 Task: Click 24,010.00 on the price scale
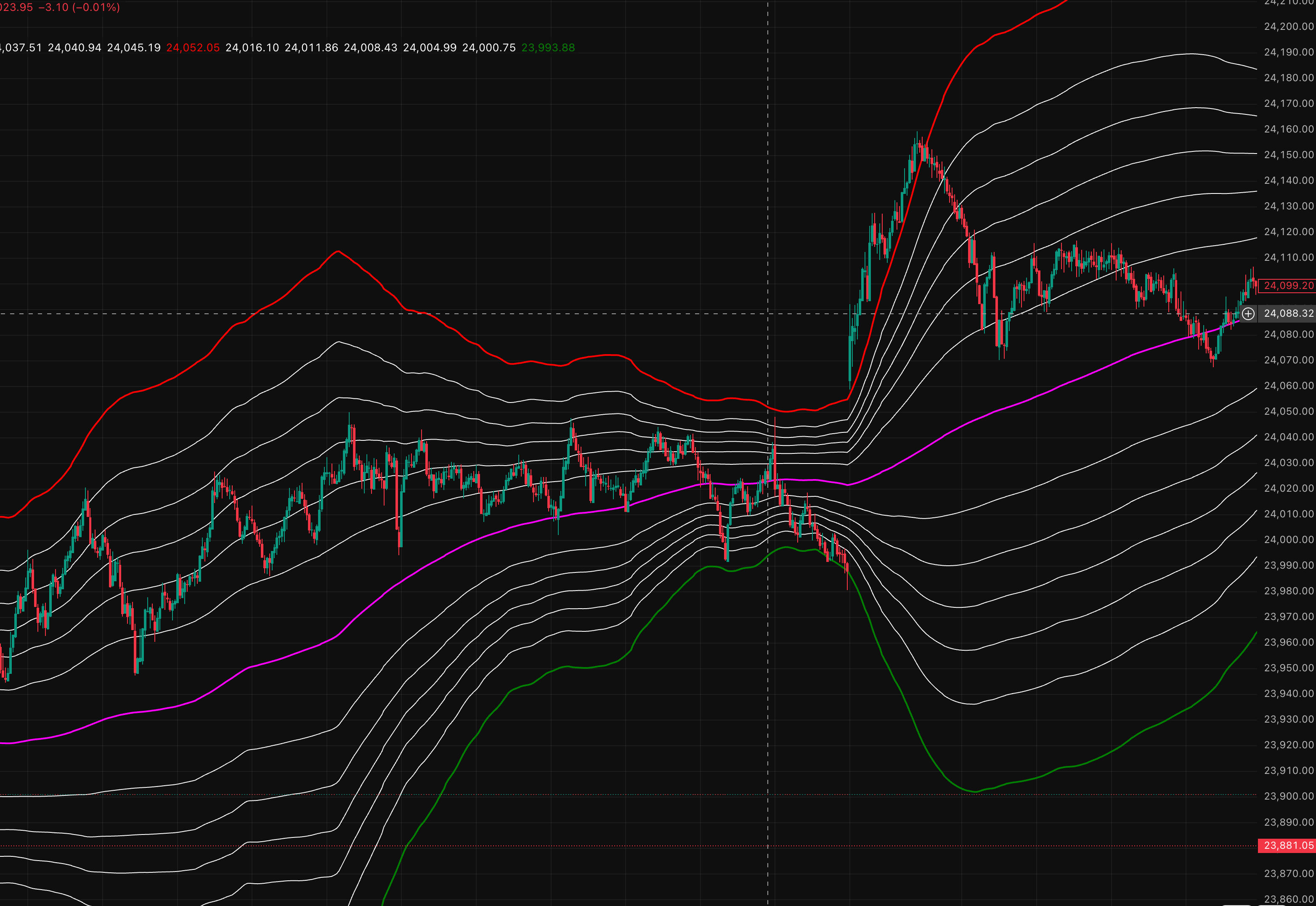1289,514
